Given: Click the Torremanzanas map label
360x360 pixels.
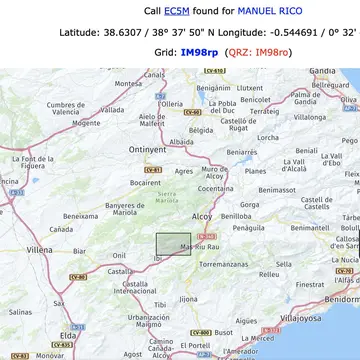Looking at the screenshot, I should coord(224,264).
